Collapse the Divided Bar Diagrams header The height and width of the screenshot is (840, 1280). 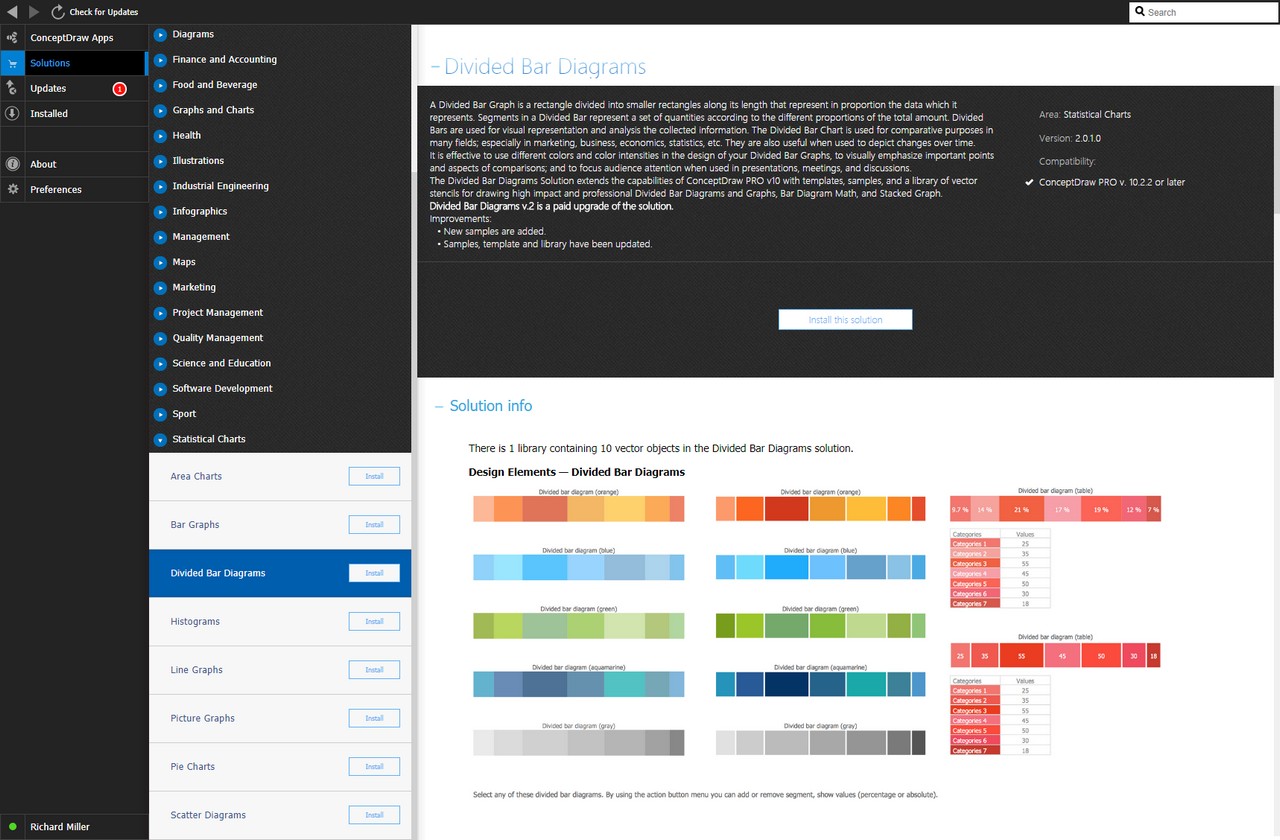click(435, 67)
